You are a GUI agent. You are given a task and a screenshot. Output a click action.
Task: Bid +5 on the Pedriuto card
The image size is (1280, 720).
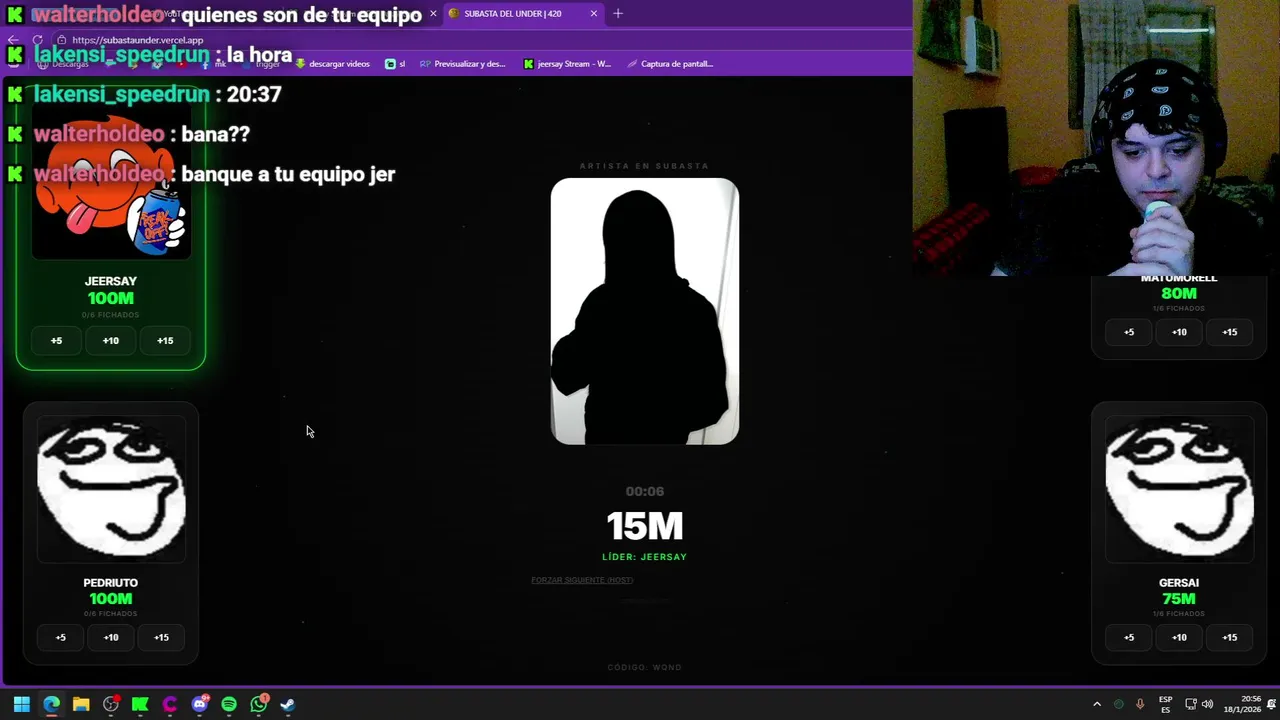point(61,637)
